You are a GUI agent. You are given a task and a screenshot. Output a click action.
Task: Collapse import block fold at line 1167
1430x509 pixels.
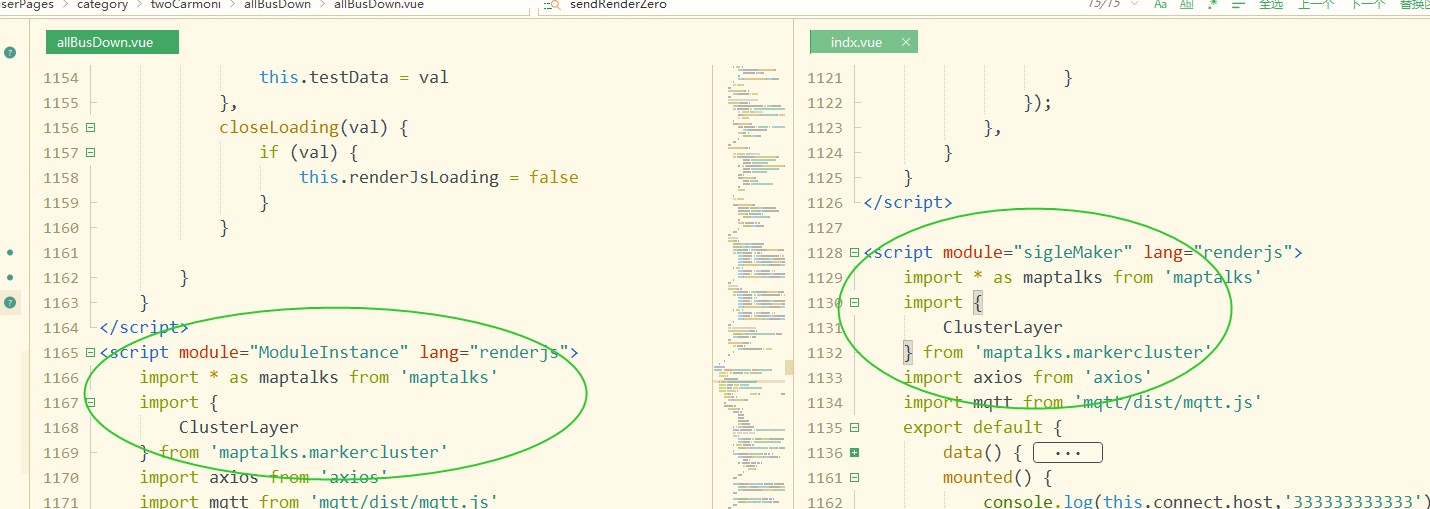click(90, 403)
